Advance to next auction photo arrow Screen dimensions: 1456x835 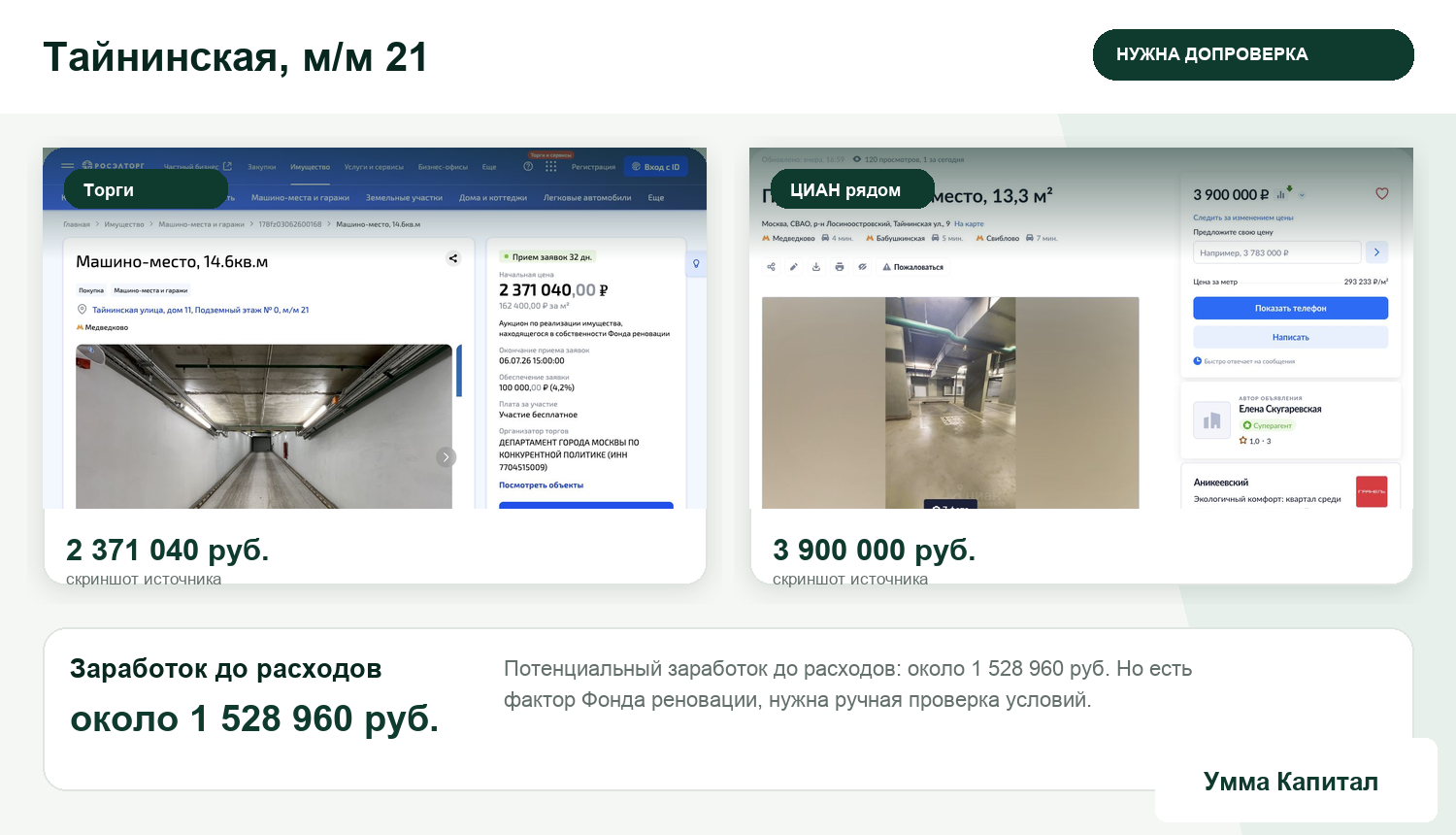click(446, 457)
